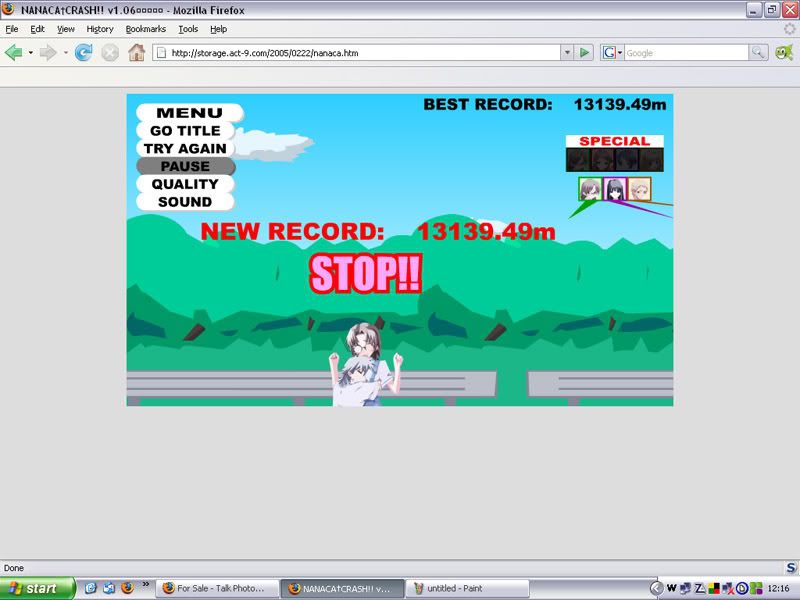Switch to the untitled - Paint taskbar window
The width and height of the screenshot is (800, 600).
point(467,588)
